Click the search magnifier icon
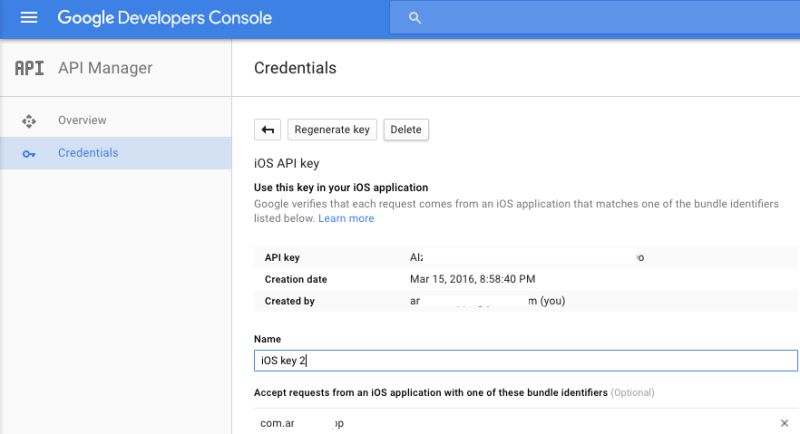 pyautogui.click(x=415, y=18)
